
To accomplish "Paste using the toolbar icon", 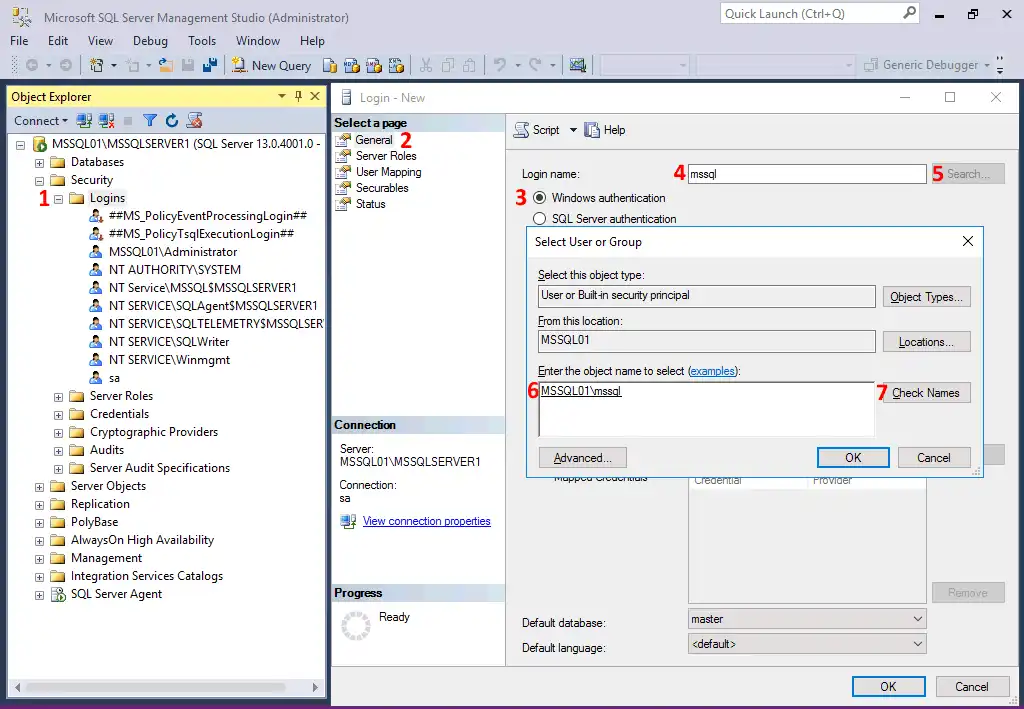I will pyautogui.click(x=470, y=64).
